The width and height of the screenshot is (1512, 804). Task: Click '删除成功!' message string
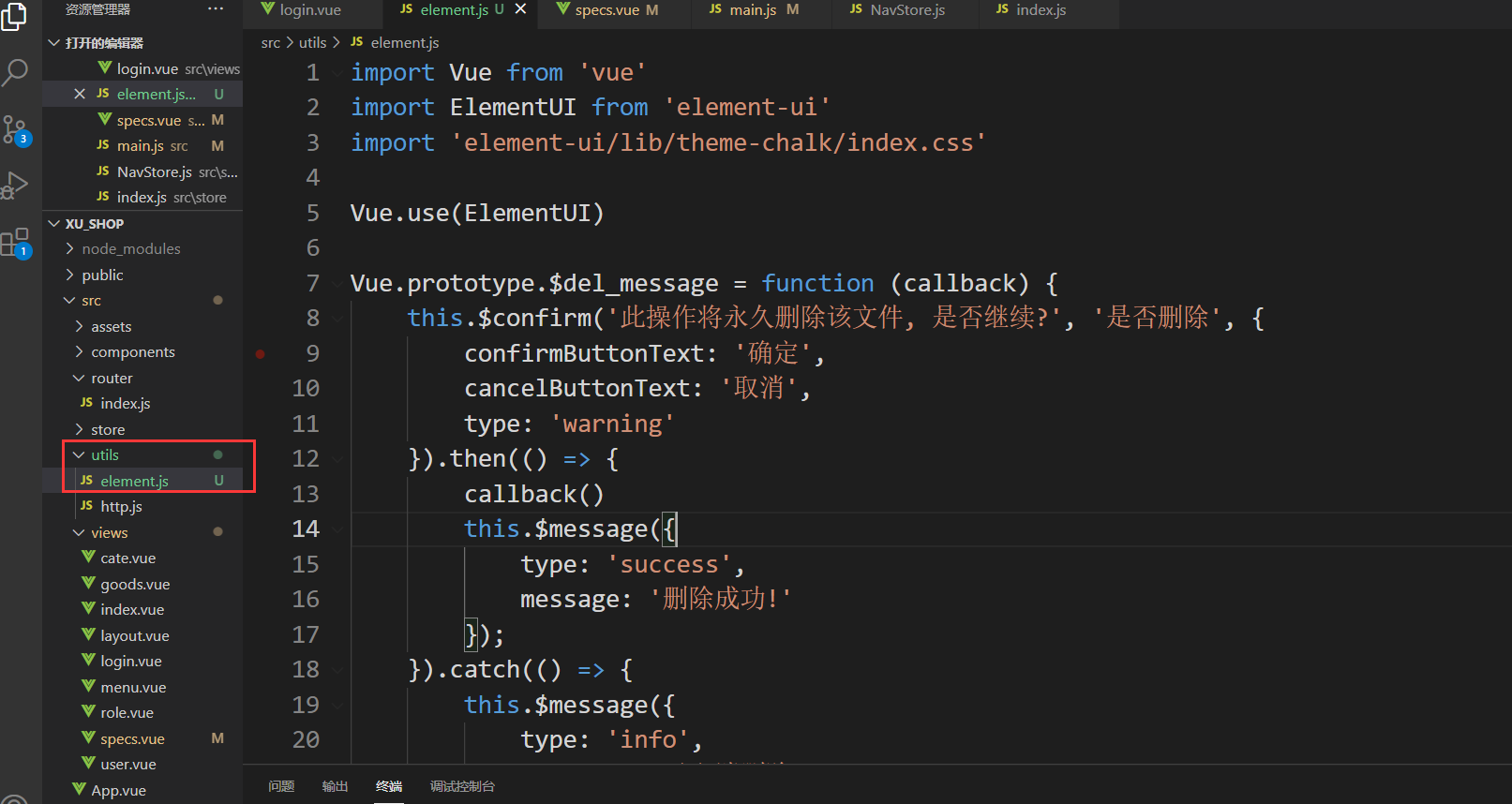(x=720, y=600)
